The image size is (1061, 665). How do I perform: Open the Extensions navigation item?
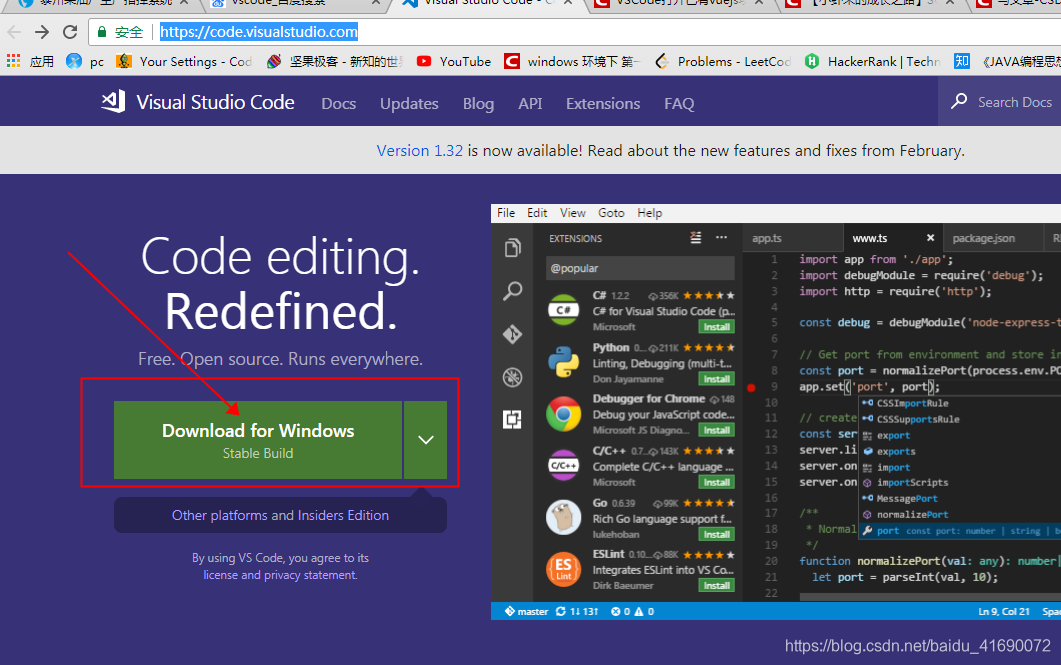click(603, 104)
